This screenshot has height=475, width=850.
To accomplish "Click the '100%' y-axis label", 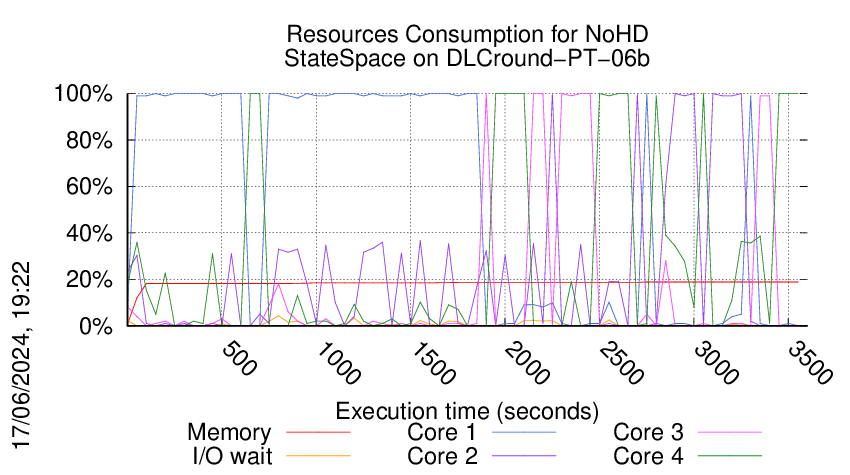I will tap(83, 94).
